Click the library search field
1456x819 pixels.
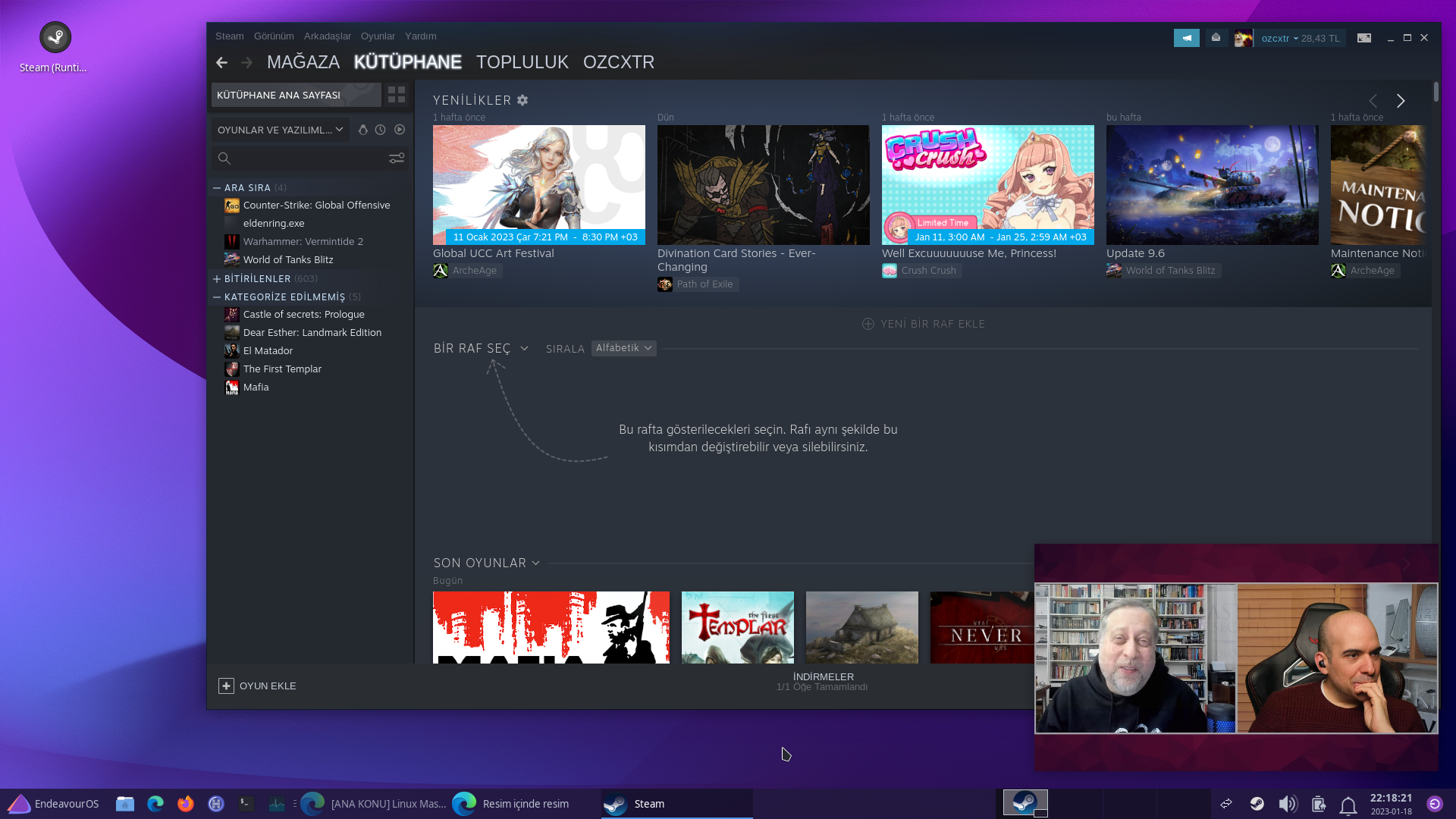click(x=309, y=158)
